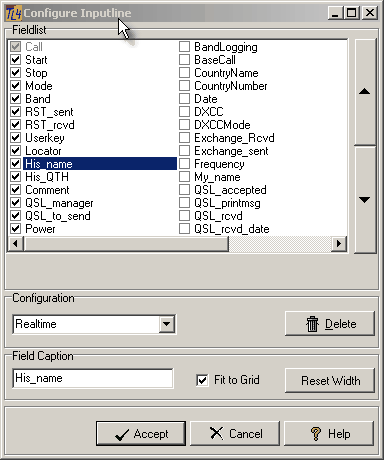The height and width of the screenshot is (460, 384).
Task: Click the checkmark icon on Accept
Action: click(x=122, y=434)
